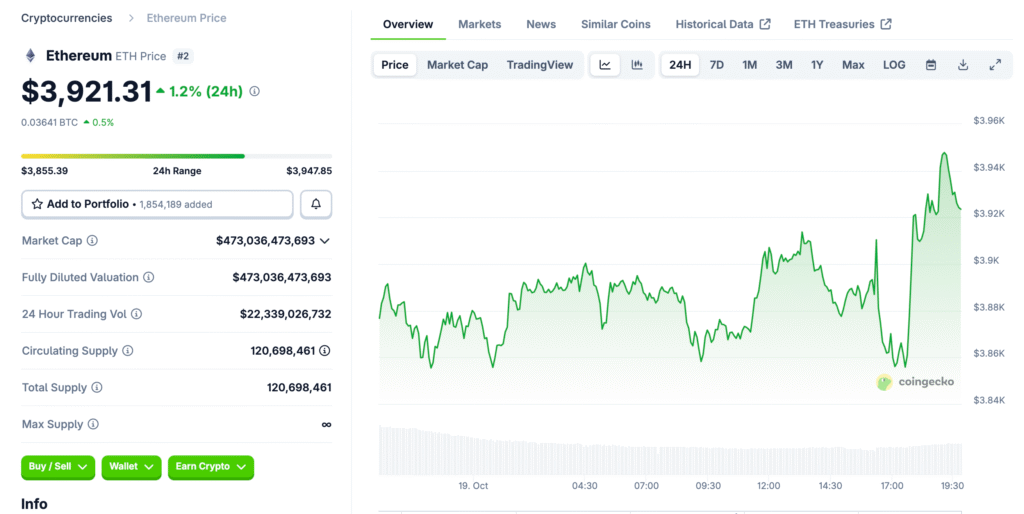This screenshot has width=1024, height=514.
Task: Open the calendar date range picker
Action: (931, 65)
